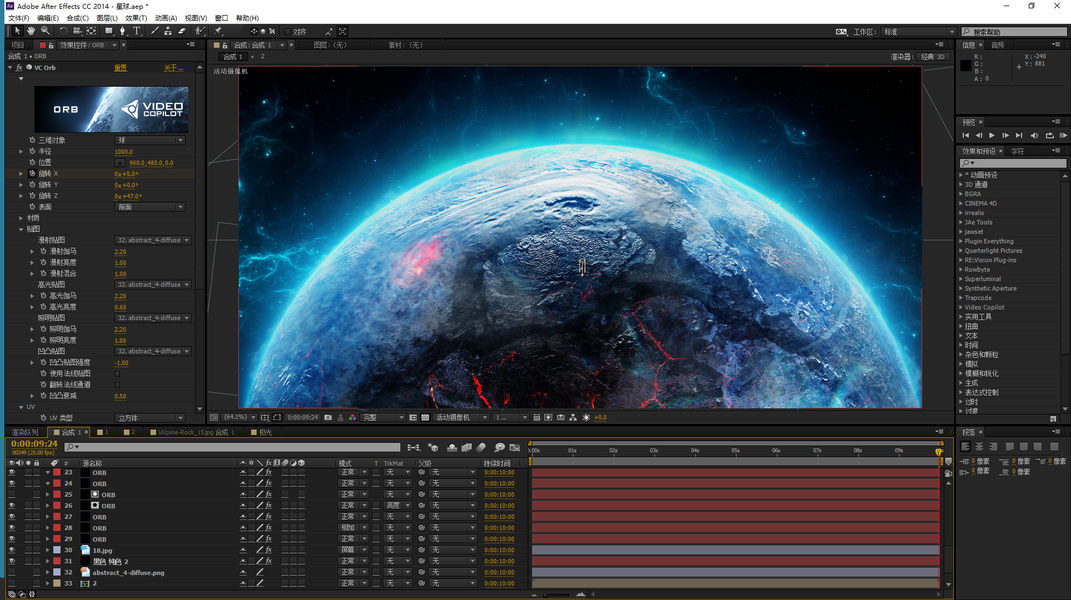Select the Hand tool
1071x600 pixels.
click(x=31, y=31)
